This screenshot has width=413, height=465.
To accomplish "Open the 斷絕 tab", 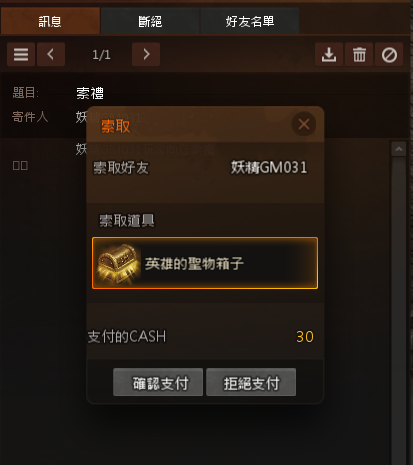I will tap(150, 21).
